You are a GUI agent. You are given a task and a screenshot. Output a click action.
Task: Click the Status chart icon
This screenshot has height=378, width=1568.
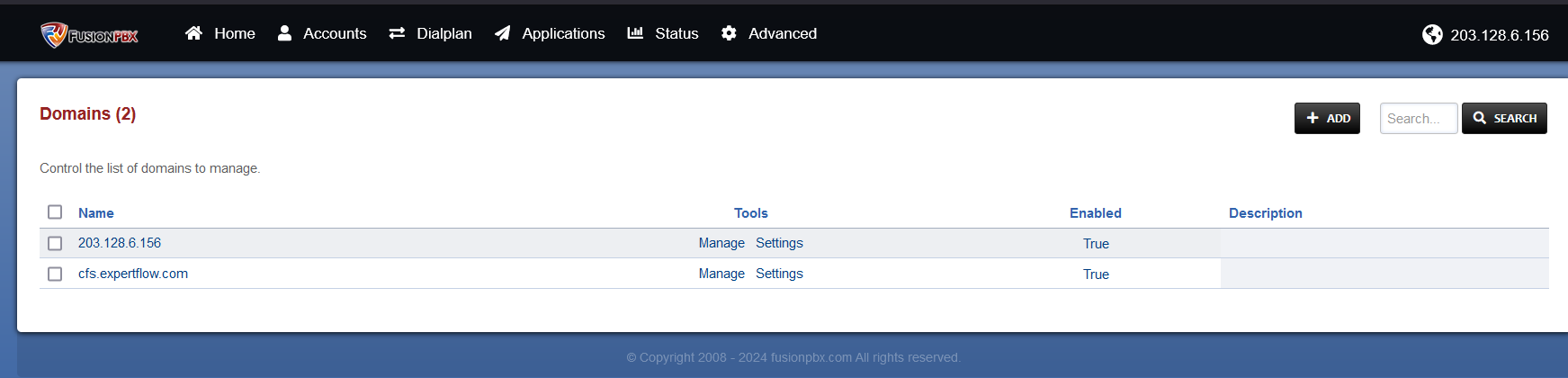635,33
